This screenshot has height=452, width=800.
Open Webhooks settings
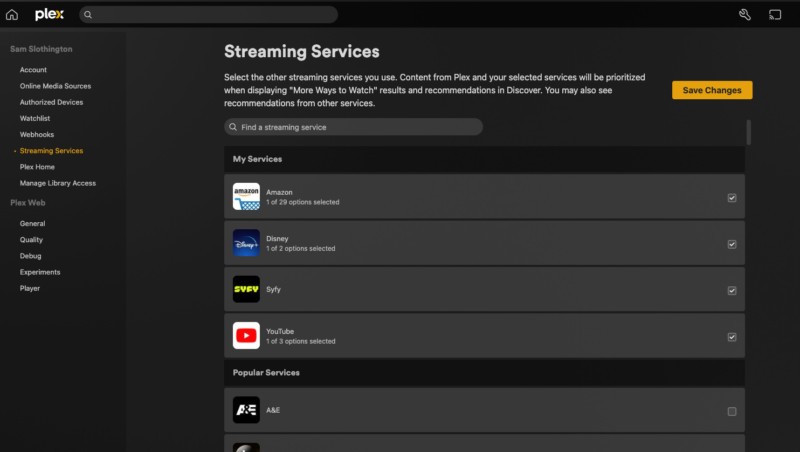pos(37,135)
